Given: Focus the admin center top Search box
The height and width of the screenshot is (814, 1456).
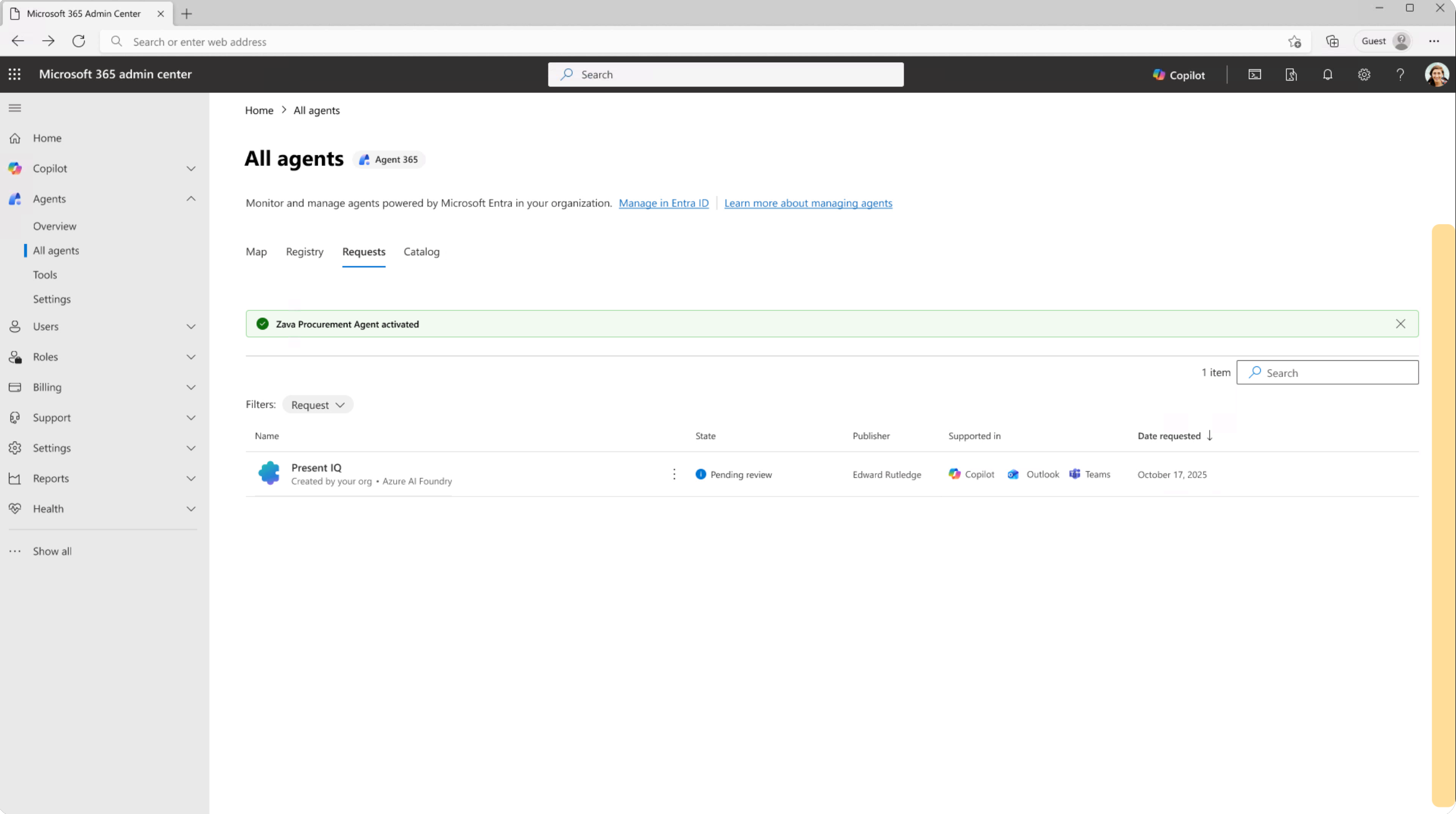Looking at the screenshot, I should click(726, 75).
